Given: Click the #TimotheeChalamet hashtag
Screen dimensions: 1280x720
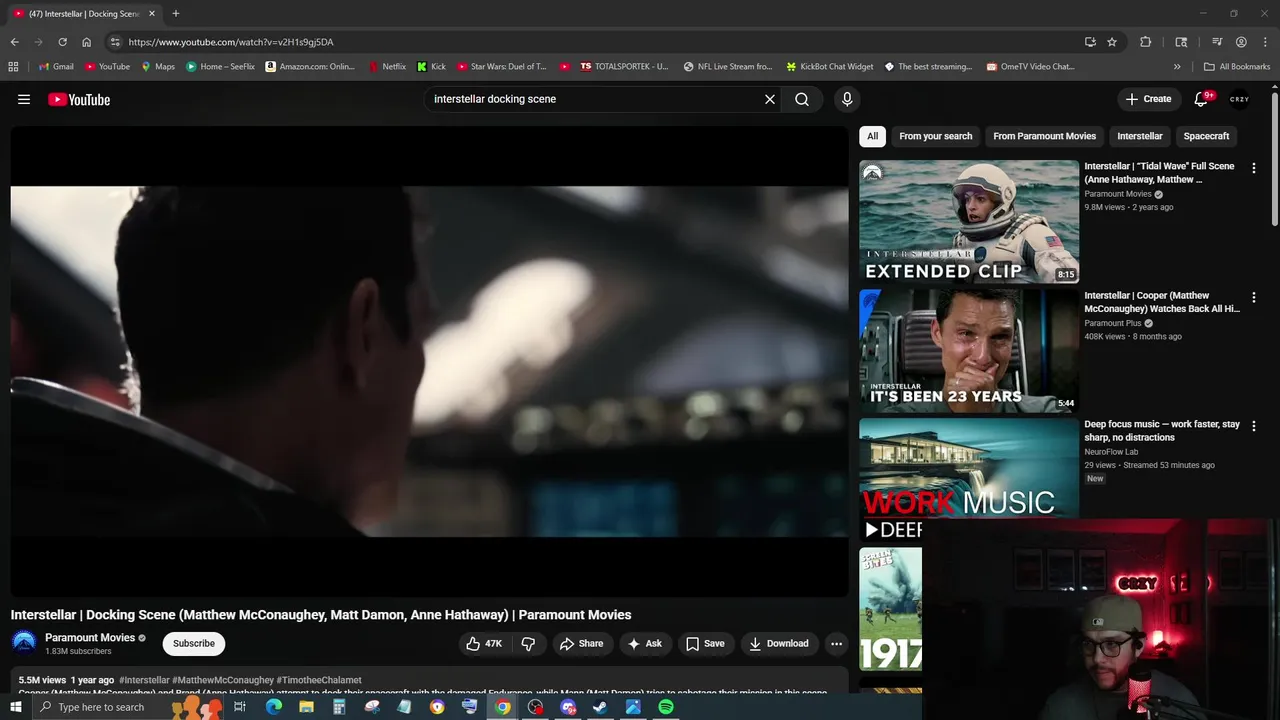Looking at the screenshot, I should pos(319,680).
